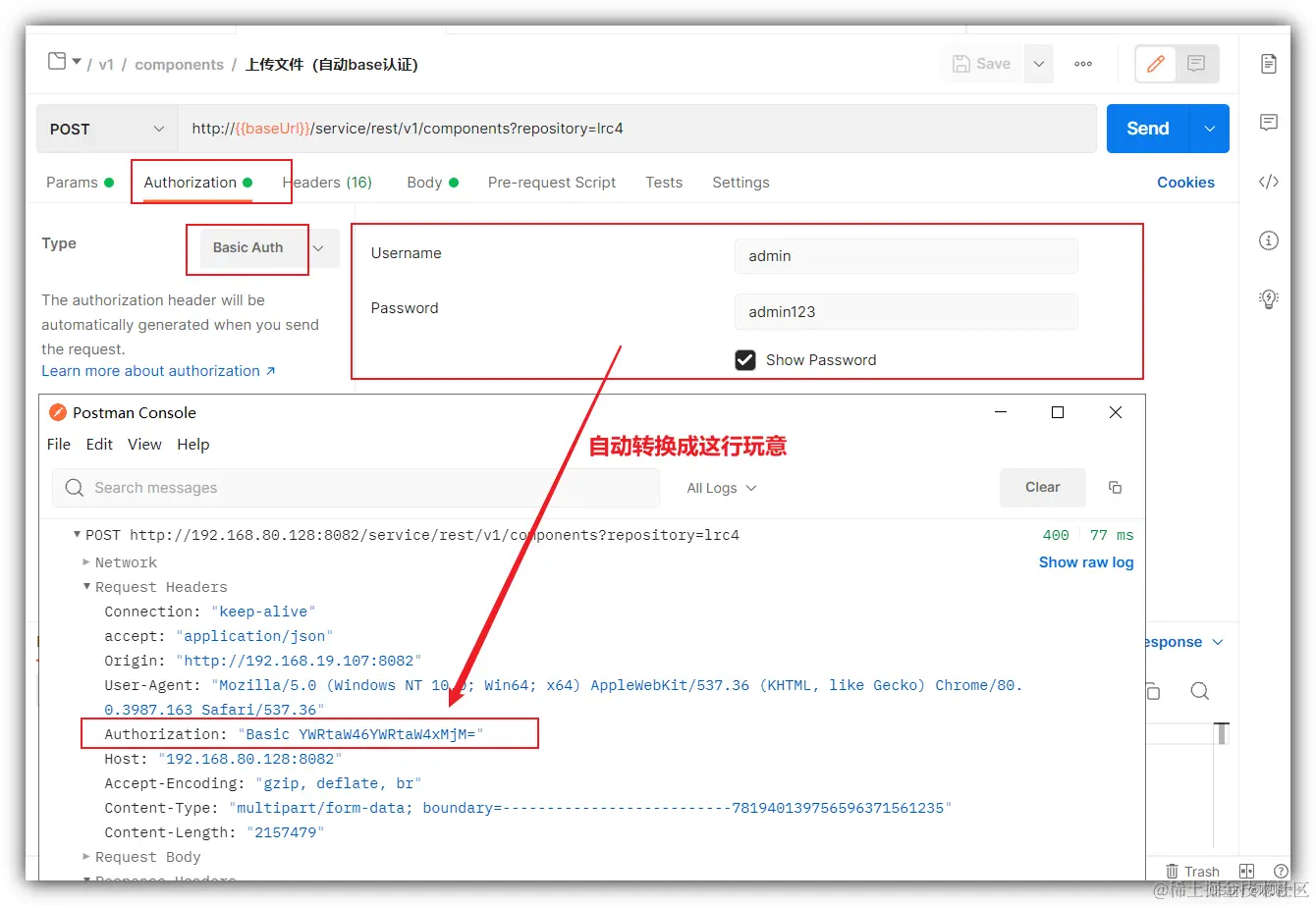Click the accept value "application/json"
Image resolution: width=1316 pixels, height=906 pixels.
(254, 636)
